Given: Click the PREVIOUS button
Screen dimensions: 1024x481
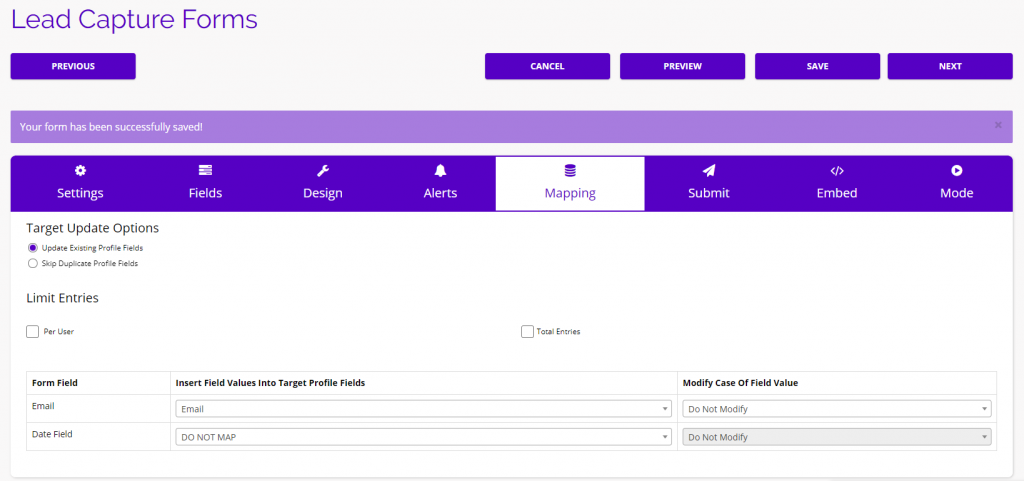Looking at the screenshot, I should pos(73,66).
